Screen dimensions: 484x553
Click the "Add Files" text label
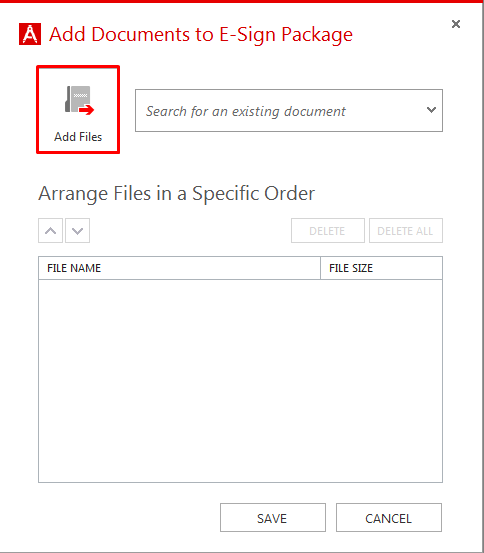[78, 137]
